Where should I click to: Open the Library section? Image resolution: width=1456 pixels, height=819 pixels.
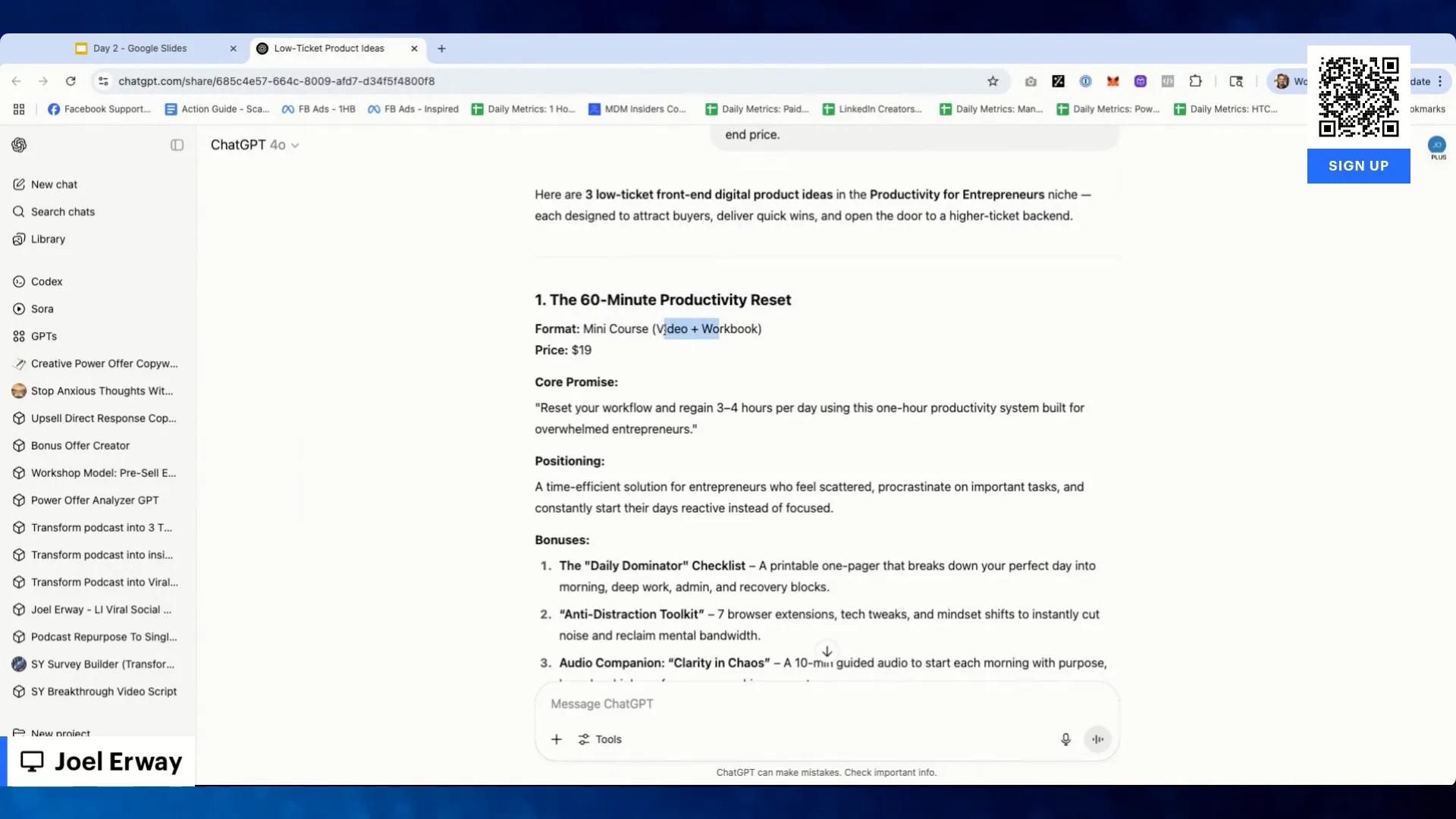pyautogui.click(x=48, y=239)
